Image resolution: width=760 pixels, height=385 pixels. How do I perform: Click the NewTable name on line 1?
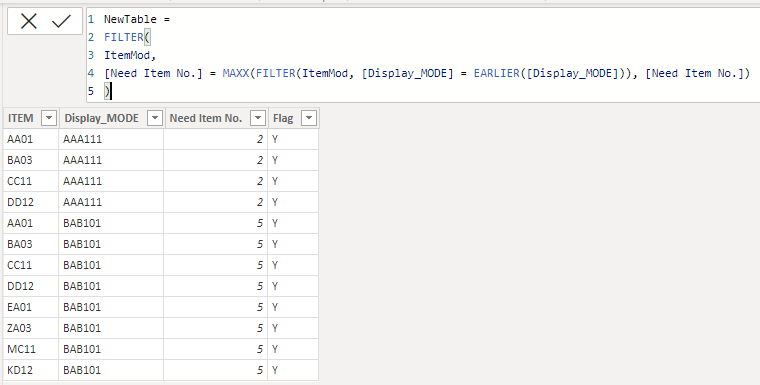click(130, 19)
